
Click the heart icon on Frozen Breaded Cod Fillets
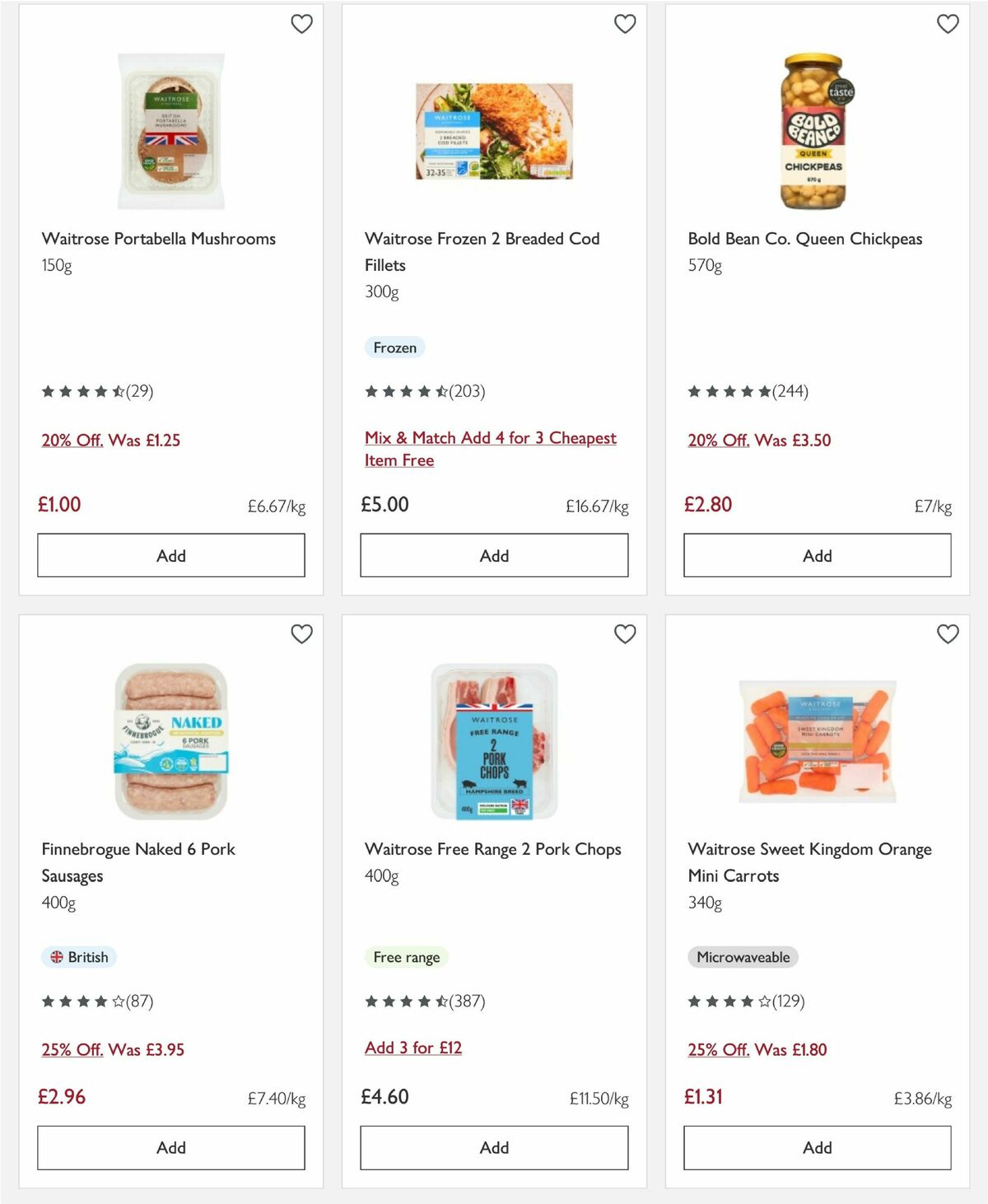(x=625, y=24)
